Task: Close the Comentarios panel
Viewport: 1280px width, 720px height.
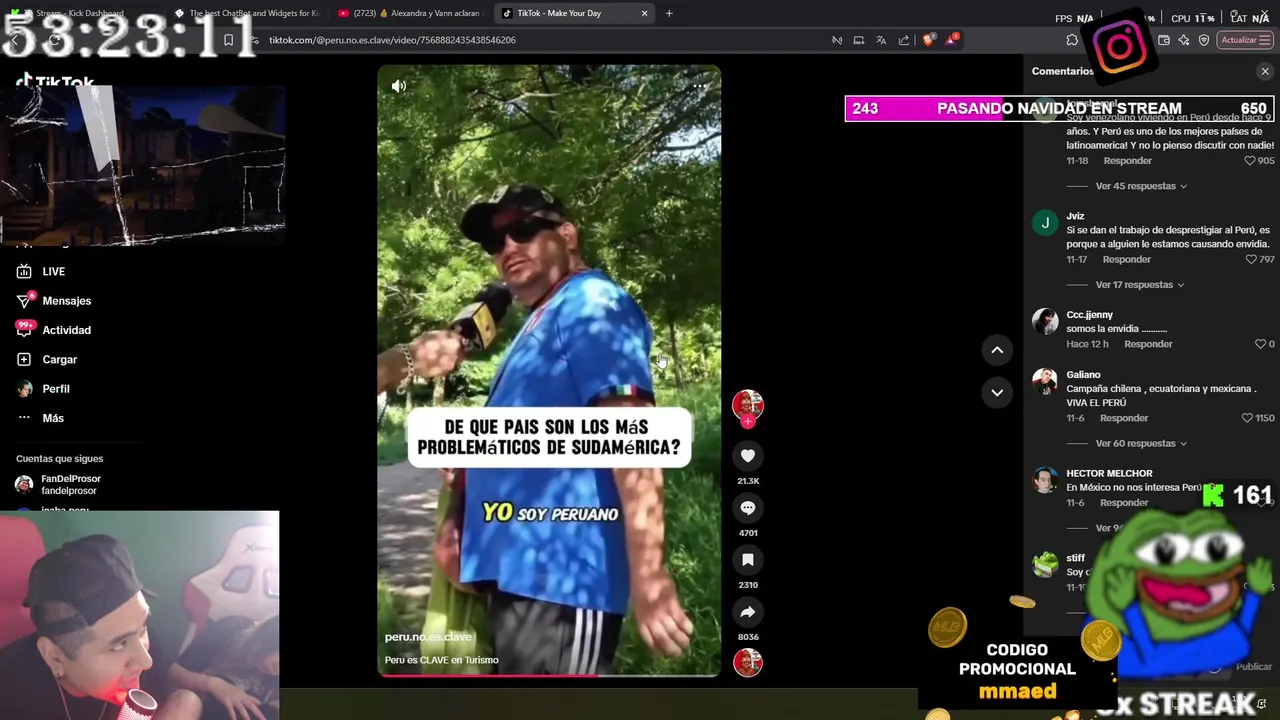Action: coord(1265,72)
